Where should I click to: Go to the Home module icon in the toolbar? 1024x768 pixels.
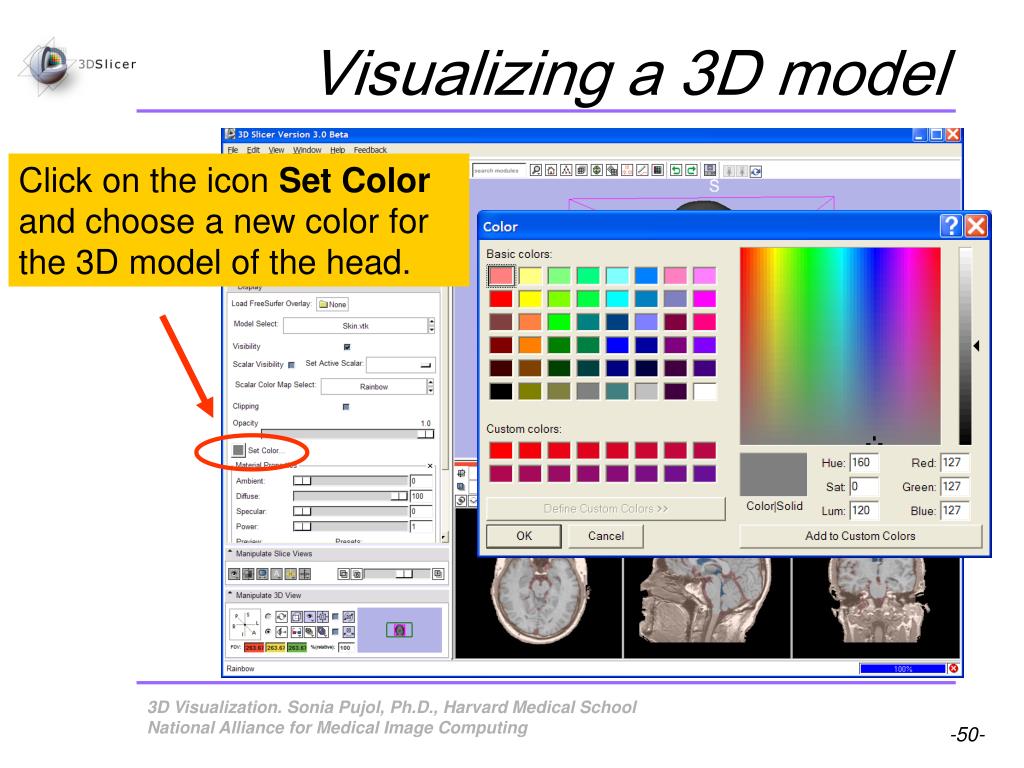pos(551,170)
